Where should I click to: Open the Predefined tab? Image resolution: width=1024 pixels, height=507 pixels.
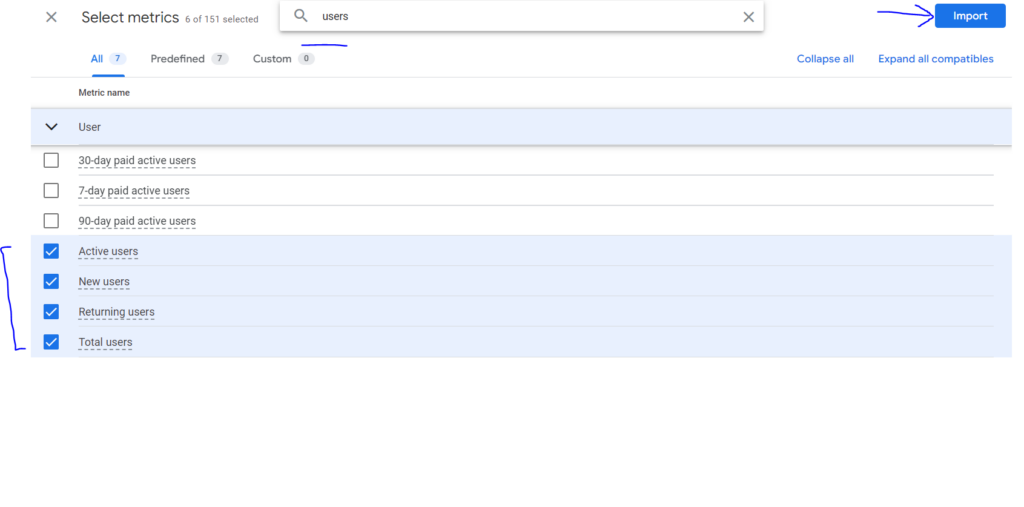pos(189,59)
